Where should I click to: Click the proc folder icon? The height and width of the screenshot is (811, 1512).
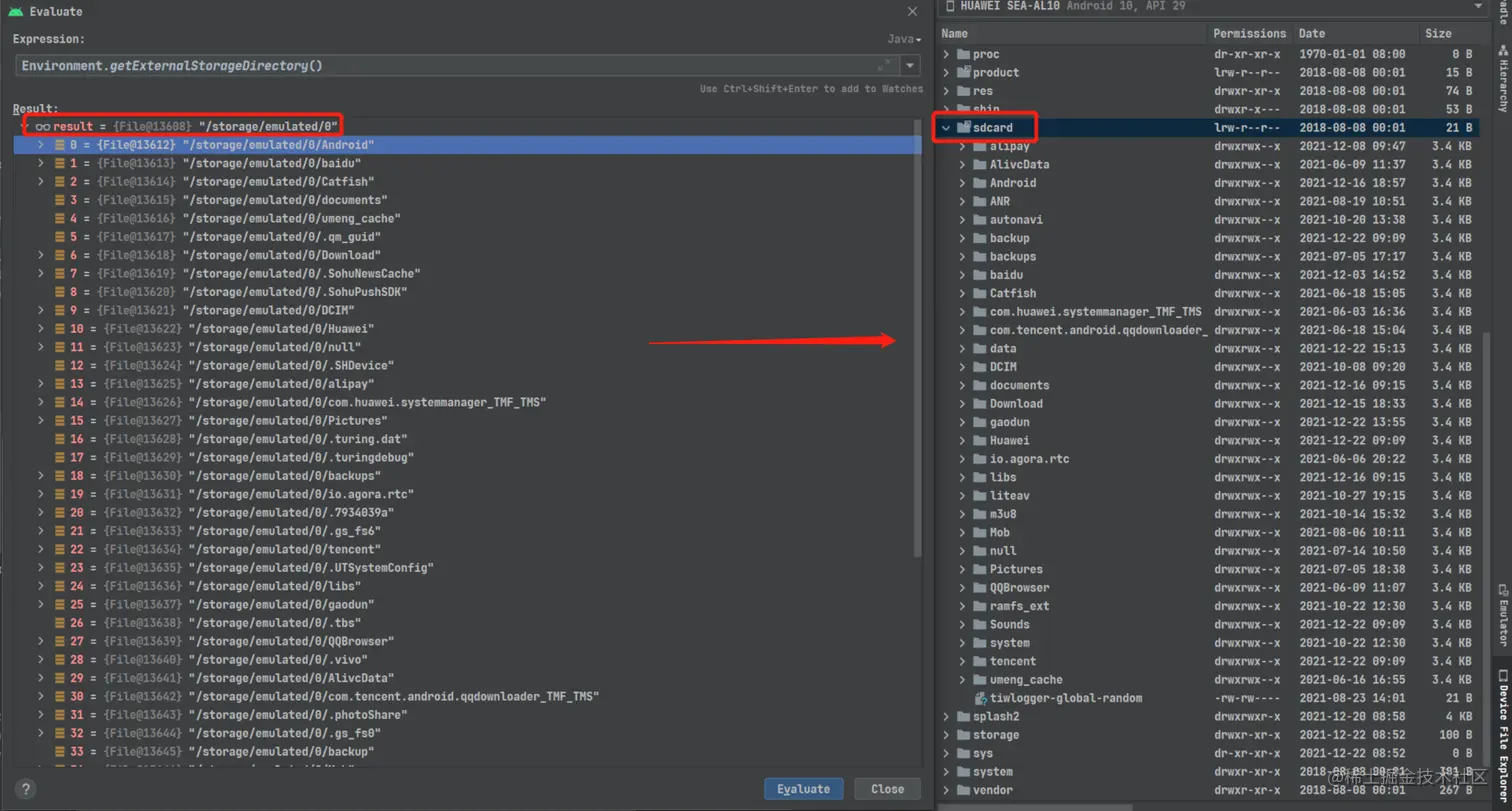pos(964,54)
